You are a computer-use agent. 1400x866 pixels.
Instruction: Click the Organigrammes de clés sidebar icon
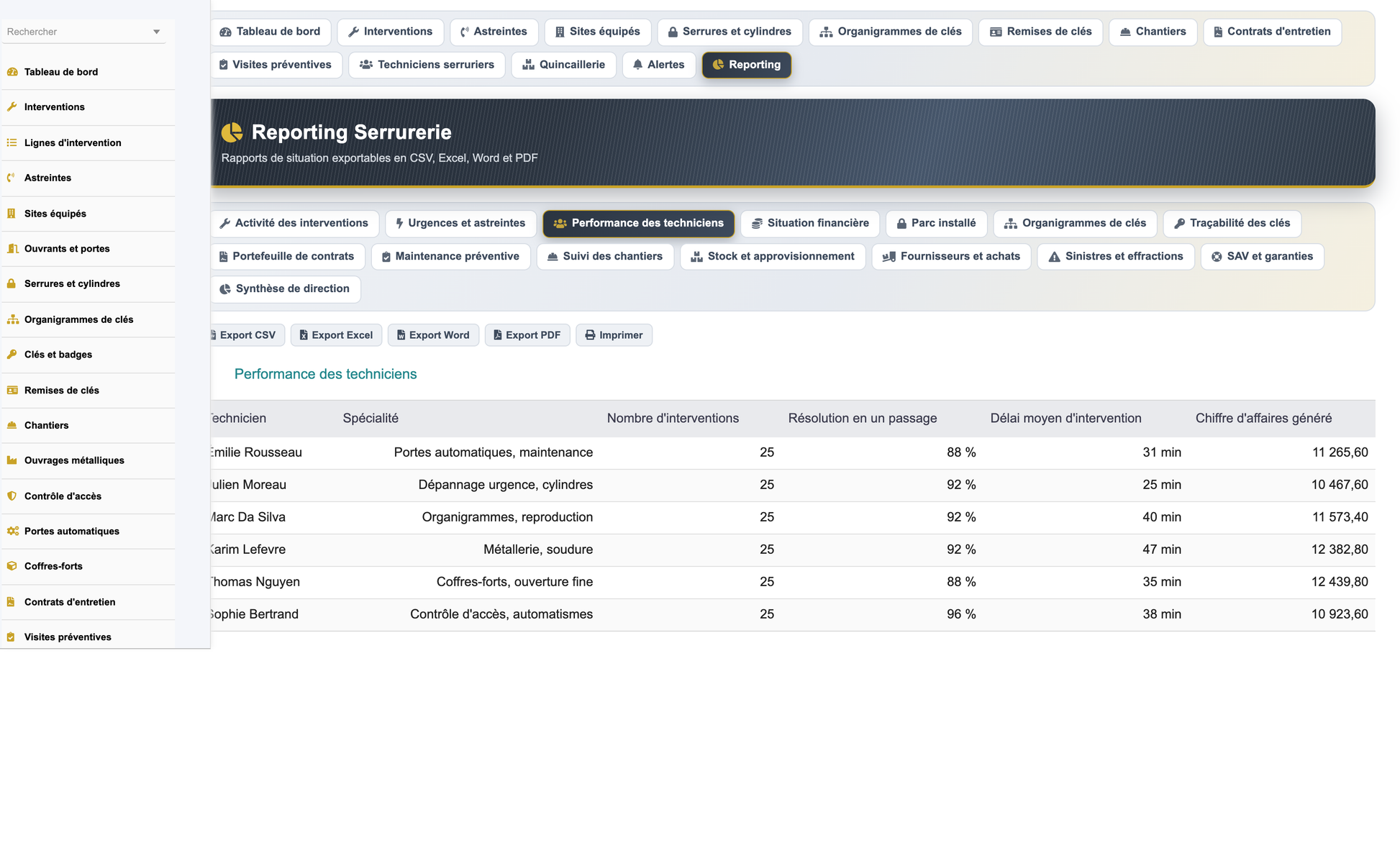click(x=12, y=319)
